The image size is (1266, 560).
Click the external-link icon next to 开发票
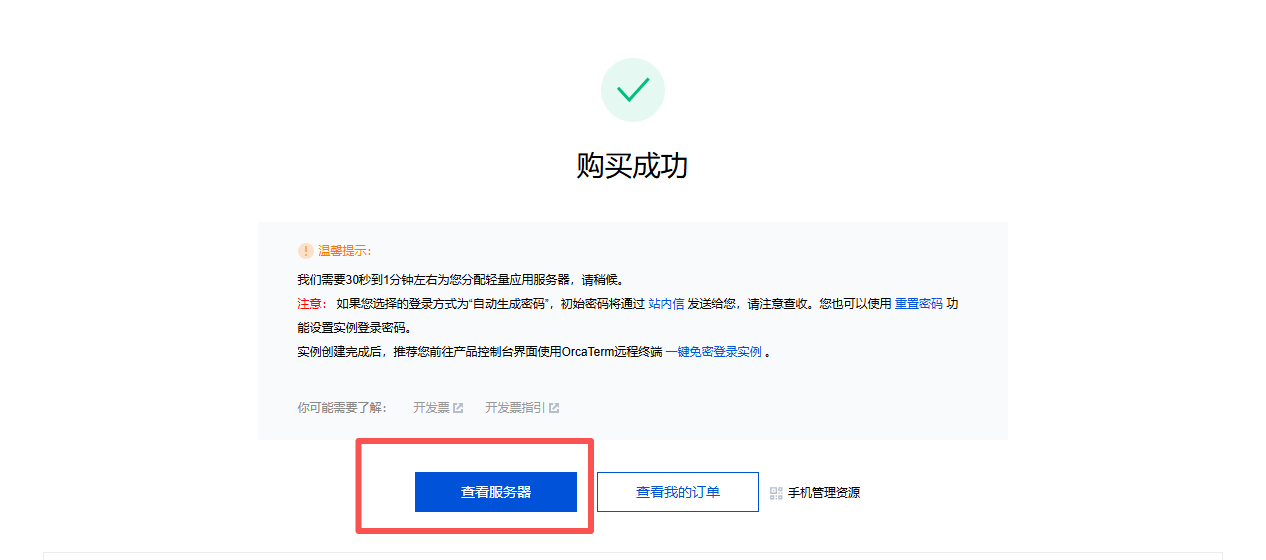pyautogui.click(x=458, y=408)
